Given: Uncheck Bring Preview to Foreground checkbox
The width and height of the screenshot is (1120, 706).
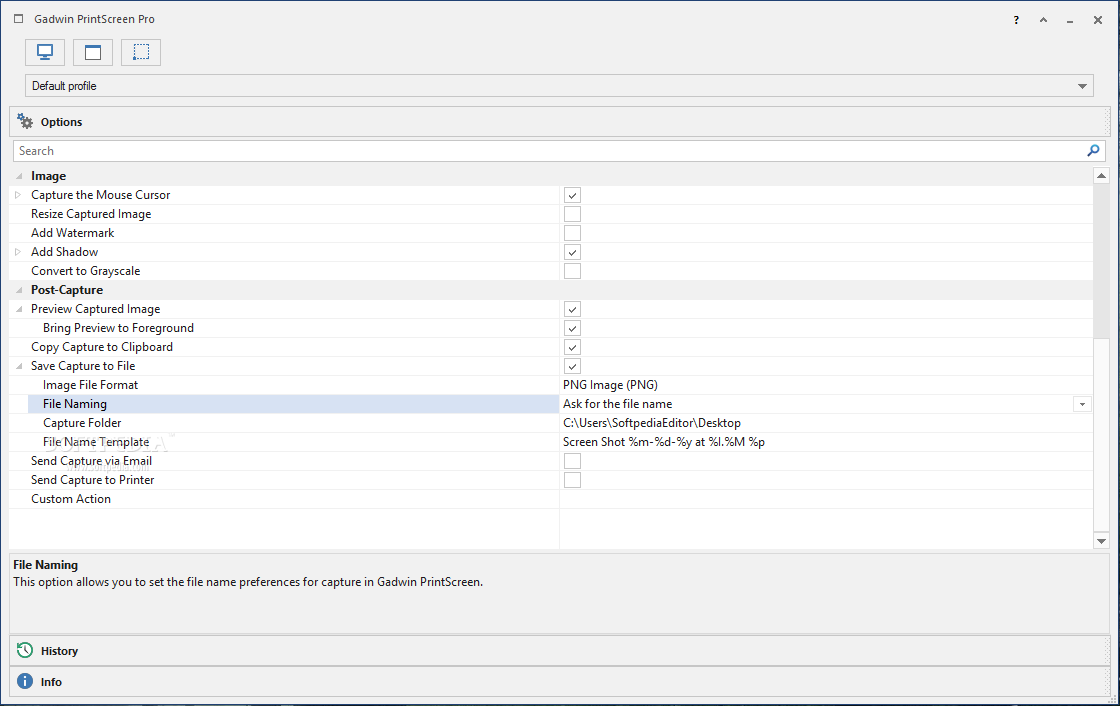Looking at the screenshot, I should coord(572,328).
